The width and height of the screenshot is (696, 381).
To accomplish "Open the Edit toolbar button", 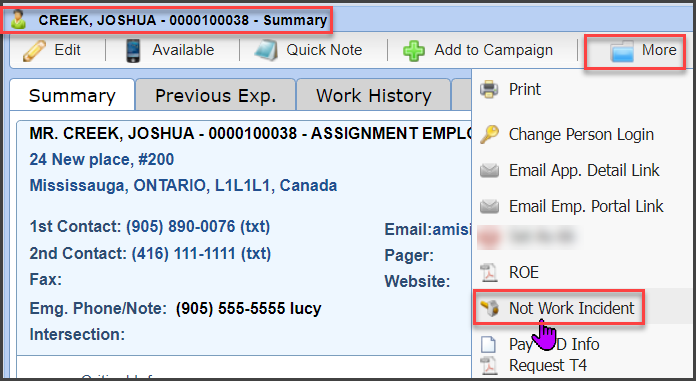I will point(52,50).
